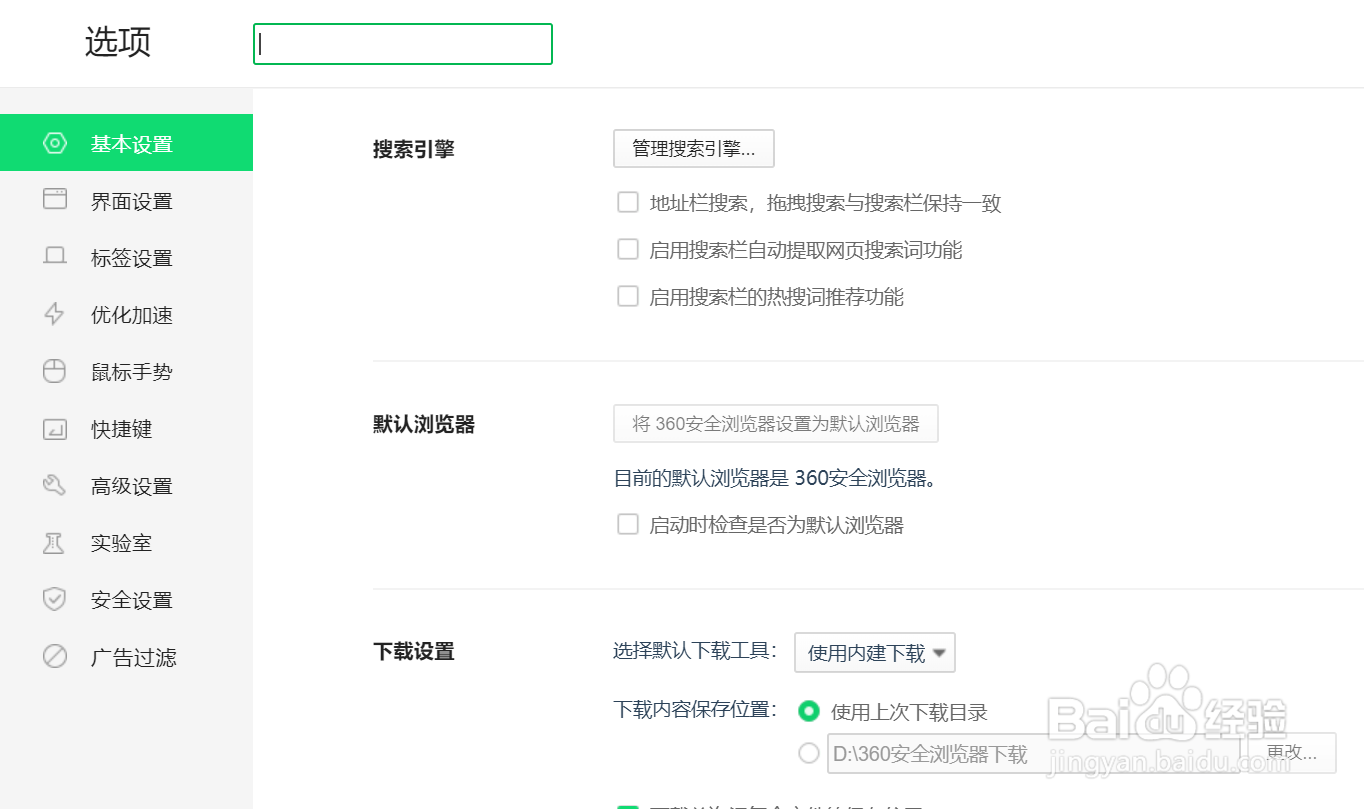
Task: Click the enter-key icon beside 快捷键
Action: [54, 429]
